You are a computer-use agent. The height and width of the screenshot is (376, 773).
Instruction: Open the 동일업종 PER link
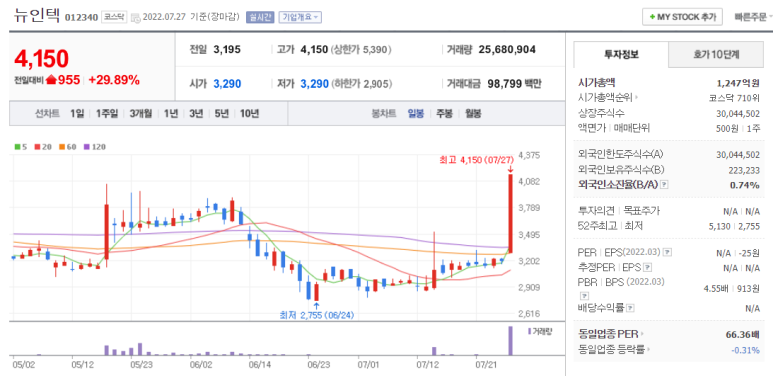coord(611,335)
